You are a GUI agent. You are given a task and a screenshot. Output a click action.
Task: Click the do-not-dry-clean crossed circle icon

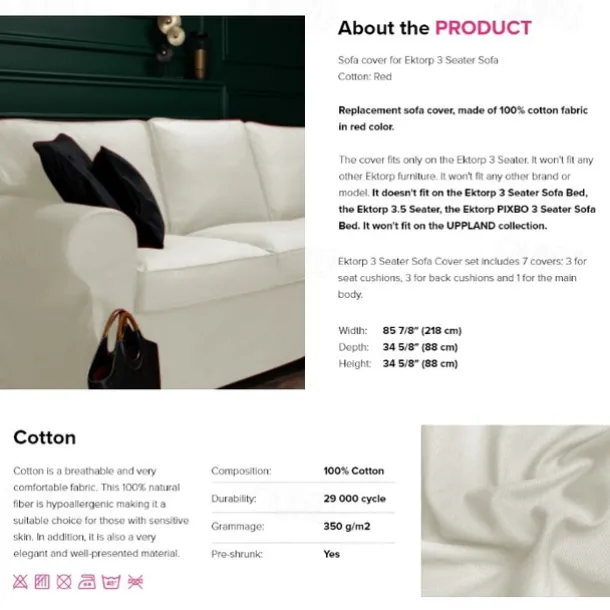coord(64,582)
